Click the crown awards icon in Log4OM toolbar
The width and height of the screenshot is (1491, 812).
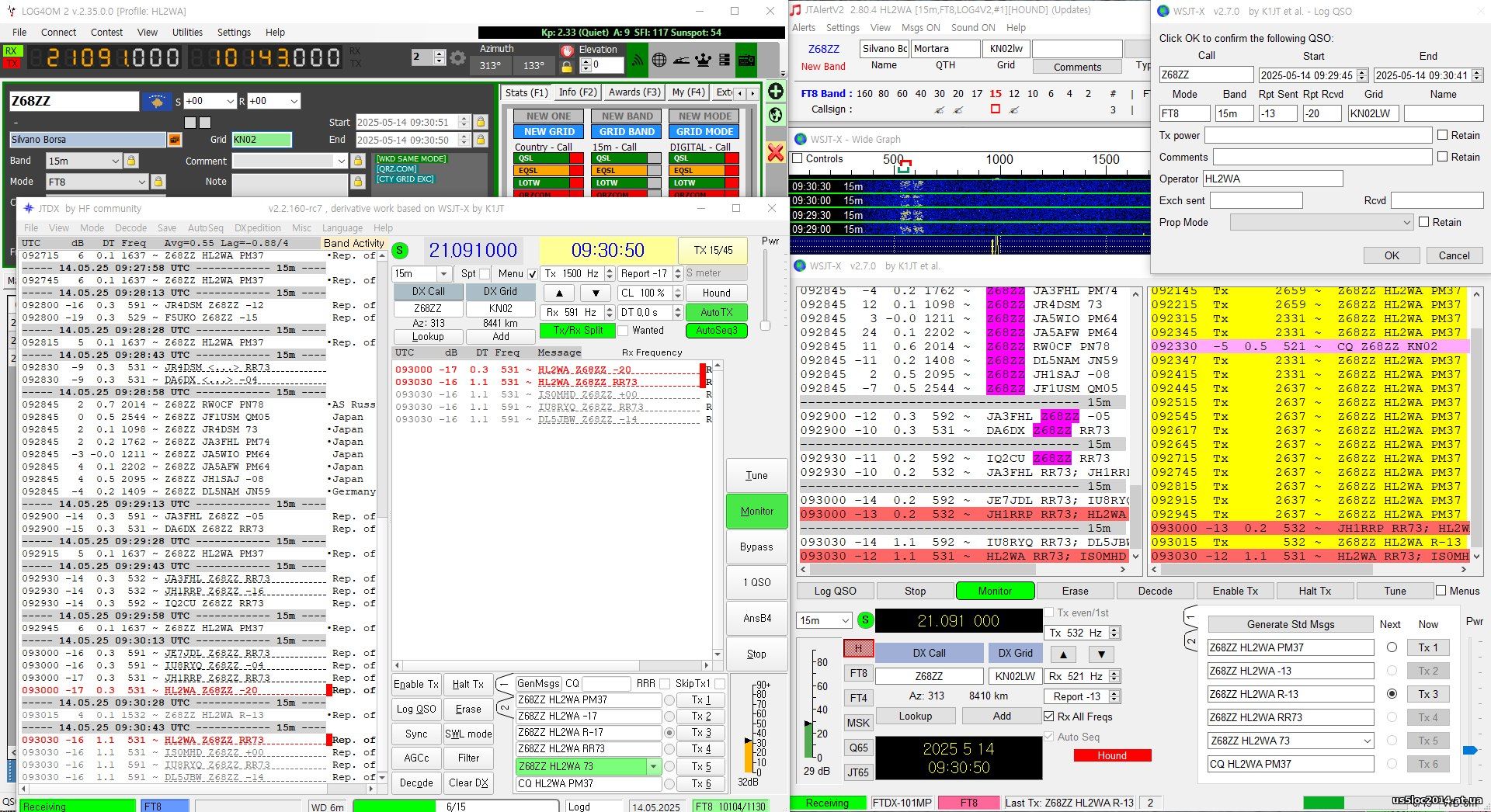[x=703, y=59]
